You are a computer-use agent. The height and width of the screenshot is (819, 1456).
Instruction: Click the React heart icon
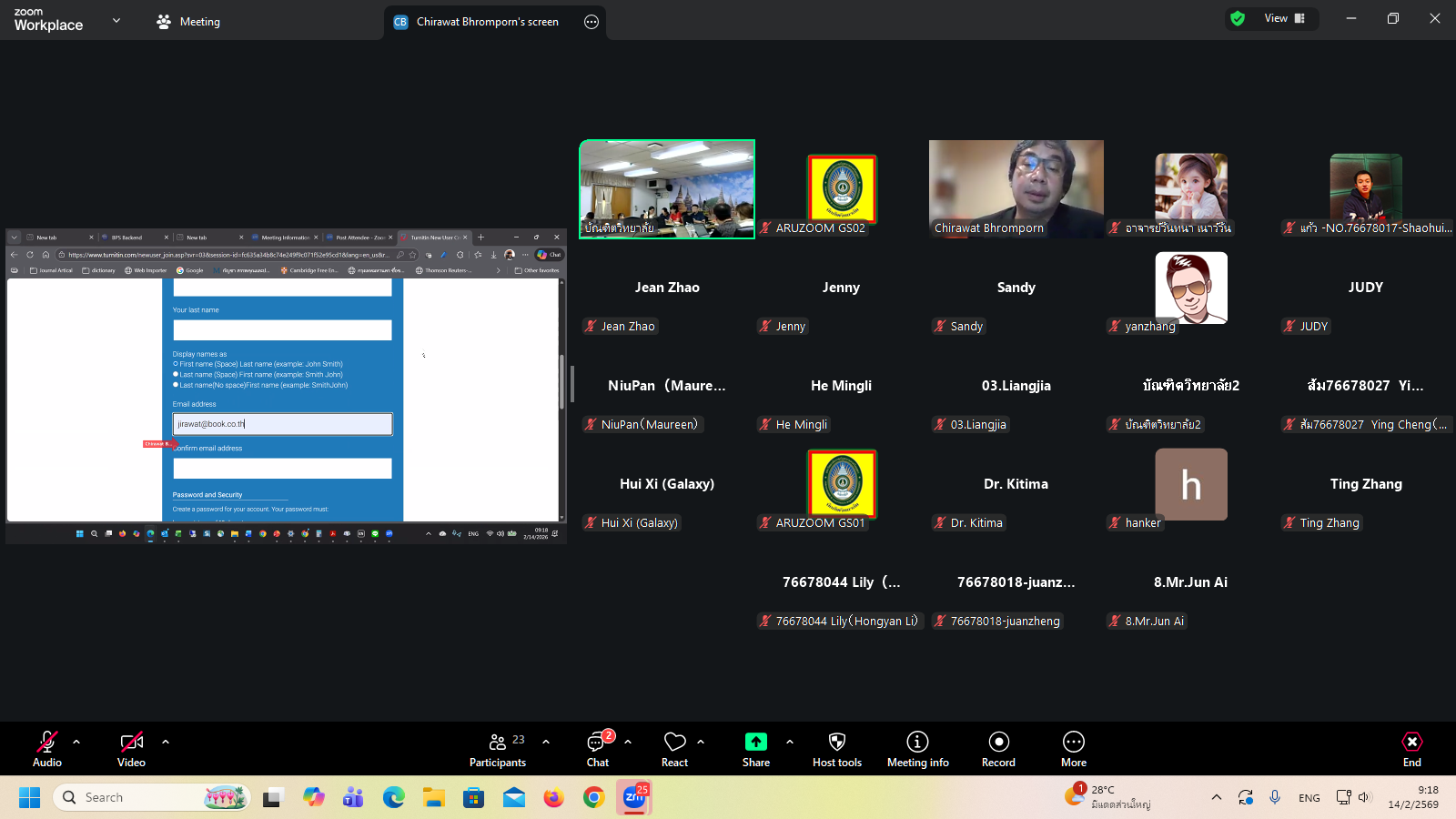674,749
